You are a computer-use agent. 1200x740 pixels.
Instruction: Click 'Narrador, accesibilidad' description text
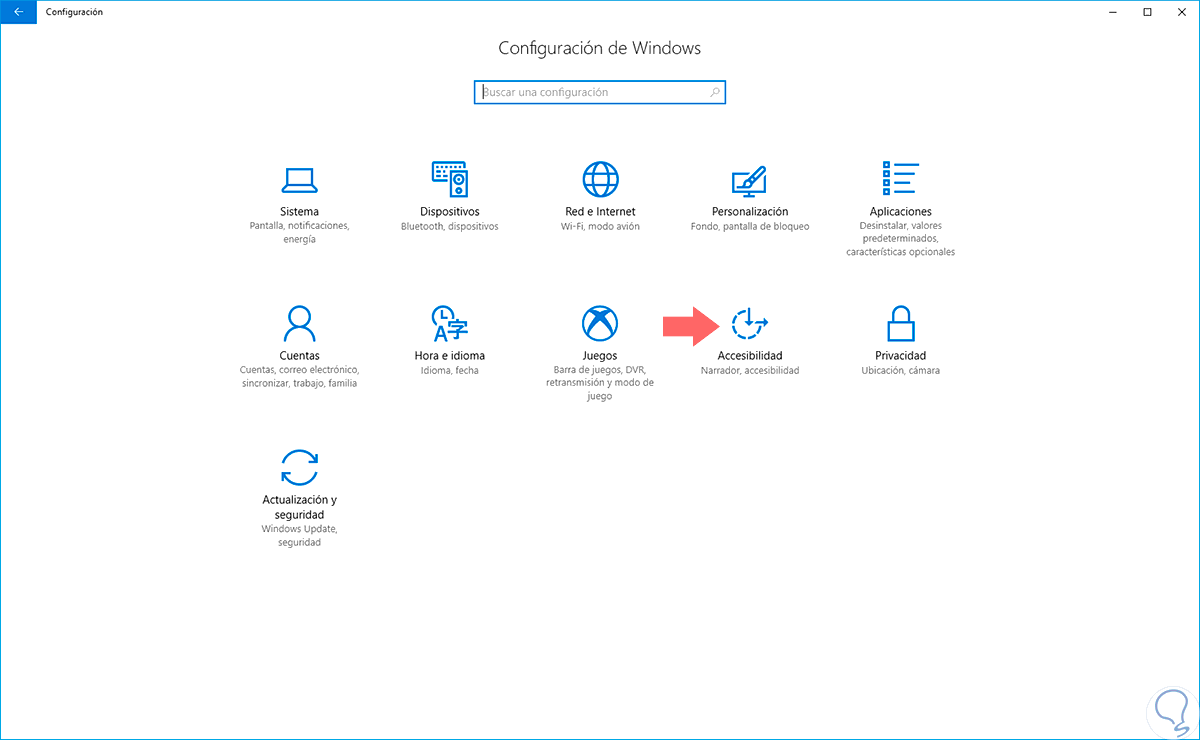tap(750, 370)
